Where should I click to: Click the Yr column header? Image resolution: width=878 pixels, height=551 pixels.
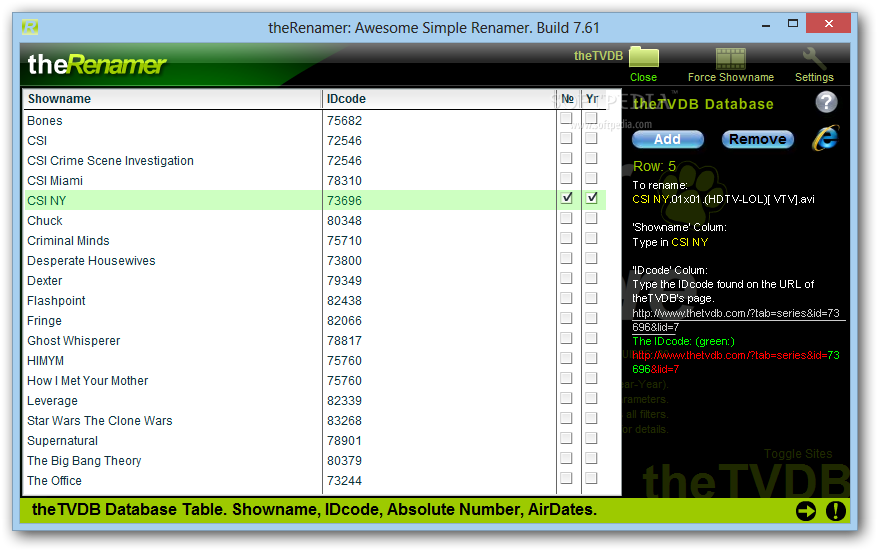[x=592, y=99]
